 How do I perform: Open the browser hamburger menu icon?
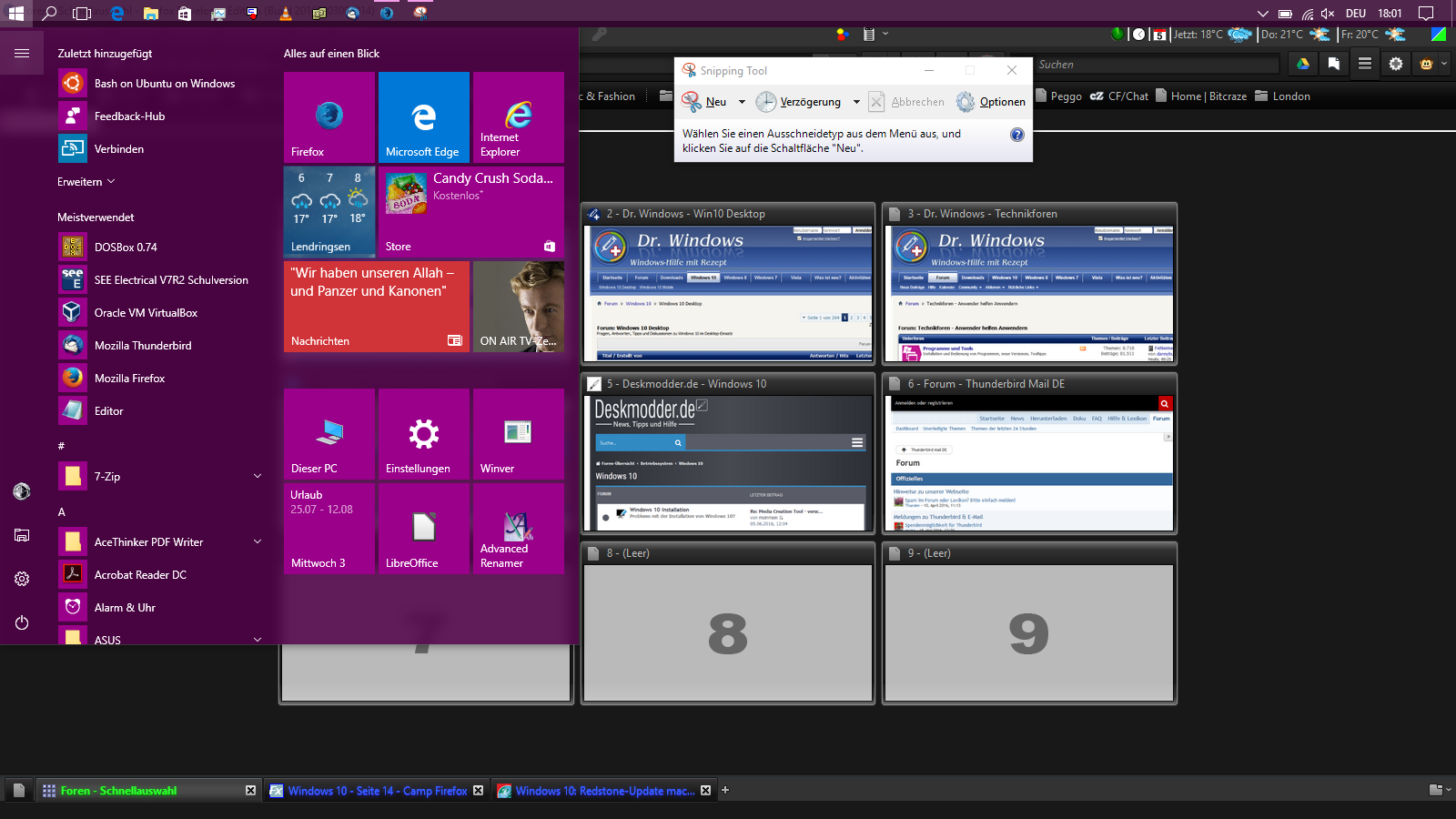coord(1364,64)
